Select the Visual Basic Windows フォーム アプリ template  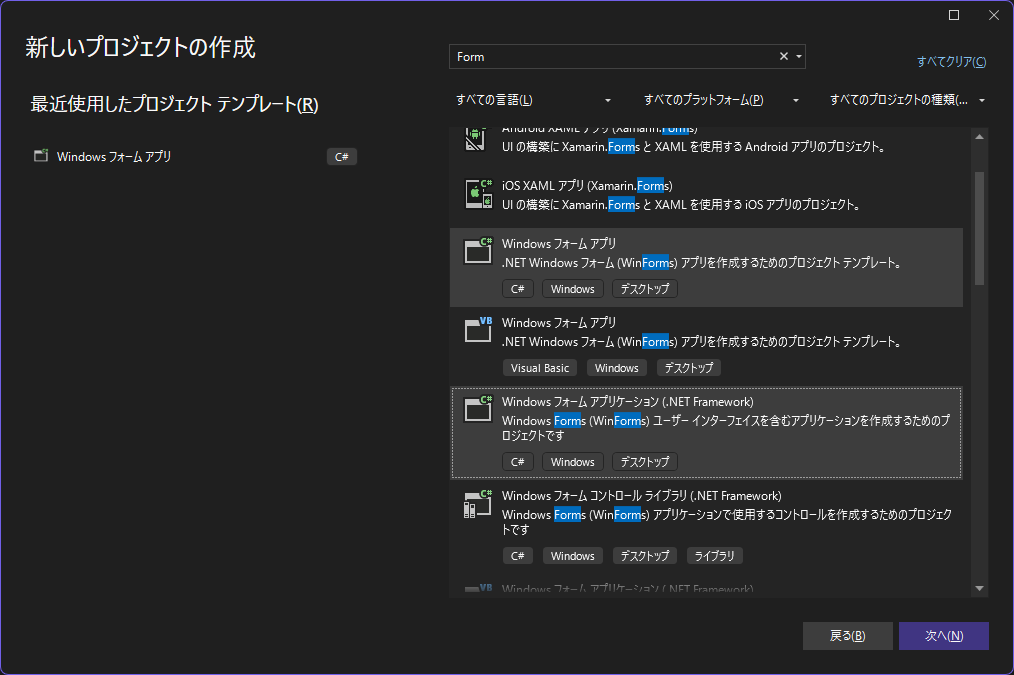coord(700,331)
